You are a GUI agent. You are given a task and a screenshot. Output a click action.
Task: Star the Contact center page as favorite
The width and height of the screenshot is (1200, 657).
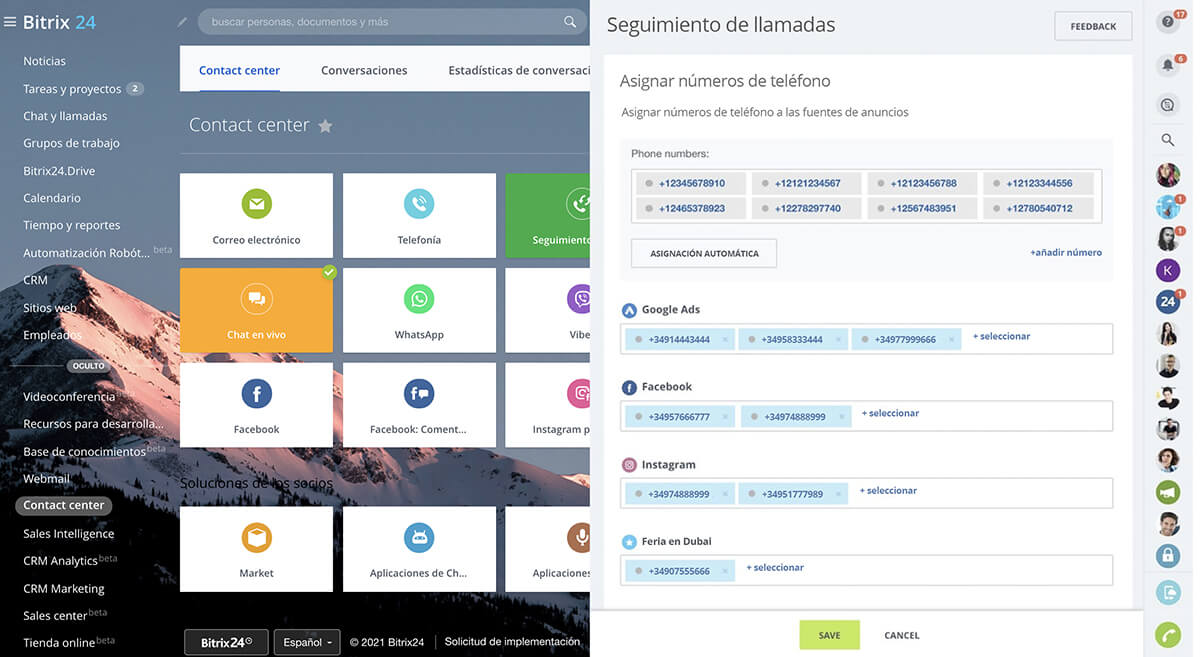(325, 126)
